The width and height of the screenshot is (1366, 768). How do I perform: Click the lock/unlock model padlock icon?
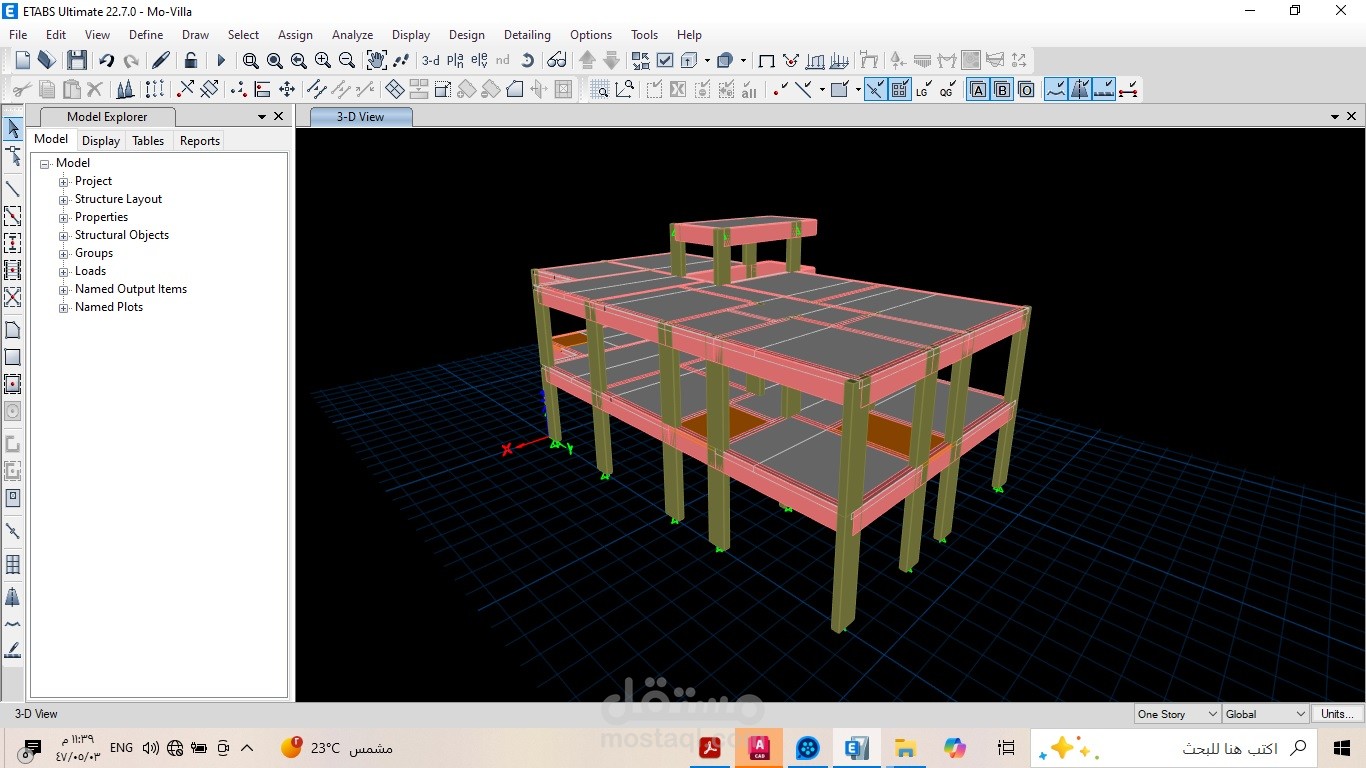pos(190,61)
